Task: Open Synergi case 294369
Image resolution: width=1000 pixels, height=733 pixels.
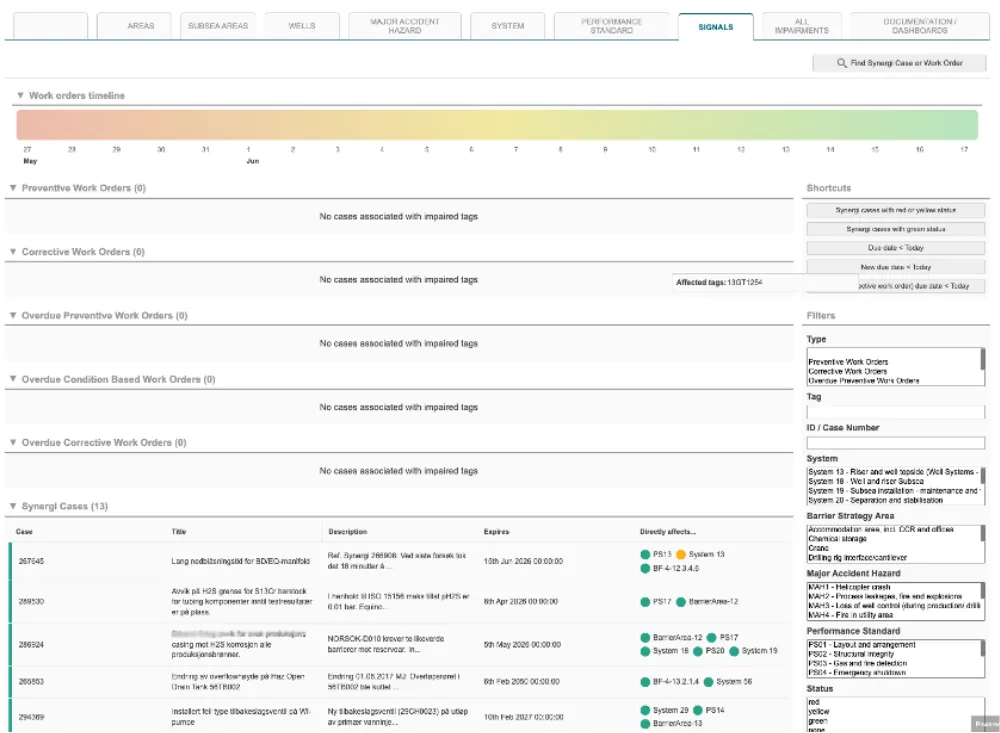Action: (x=31, y=717)
